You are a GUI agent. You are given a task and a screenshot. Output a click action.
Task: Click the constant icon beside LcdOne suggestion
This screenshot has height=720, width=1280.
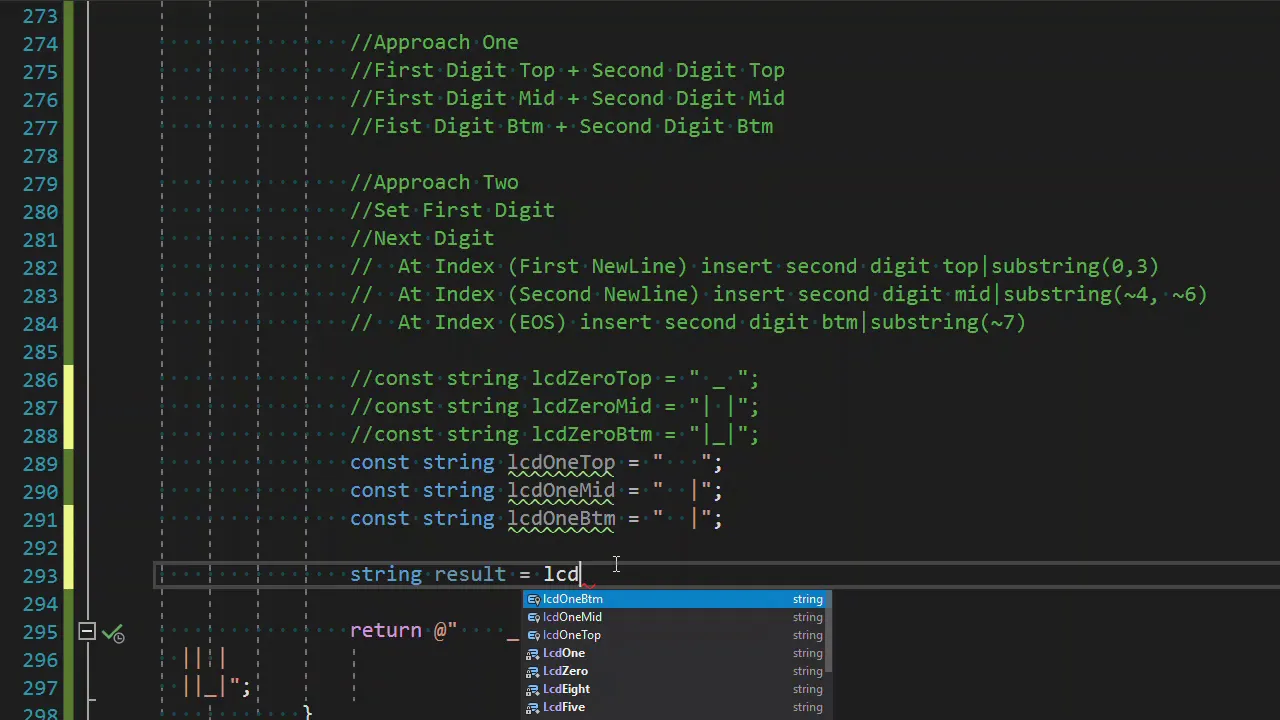534,654
